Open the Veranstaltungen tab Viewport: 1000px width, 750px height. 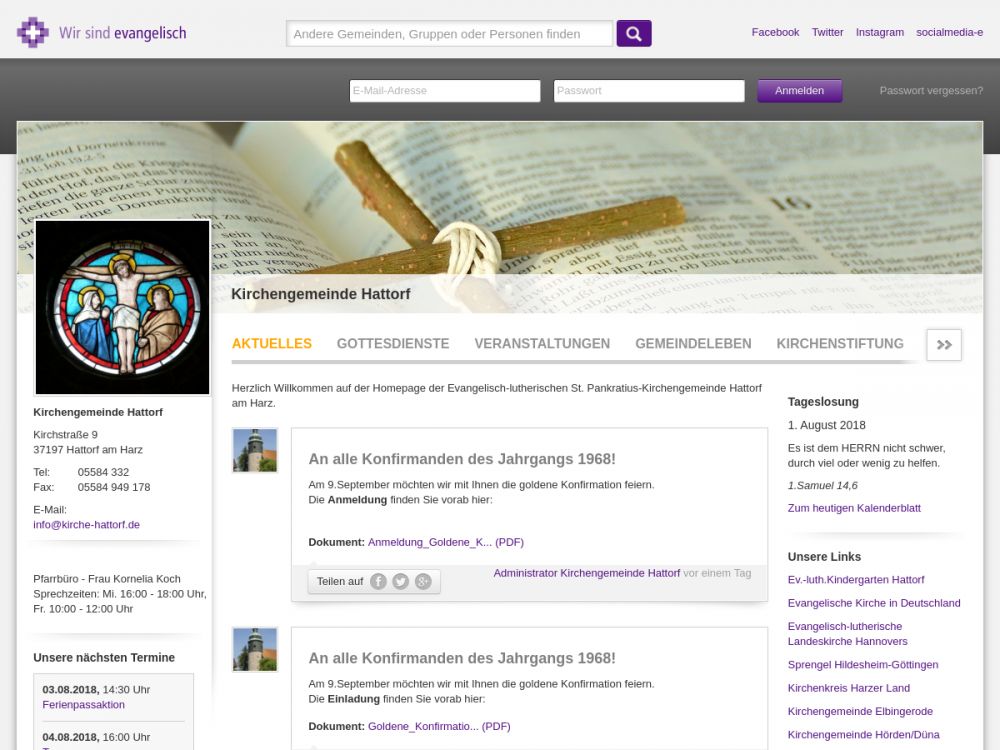[x=542, y=343]
